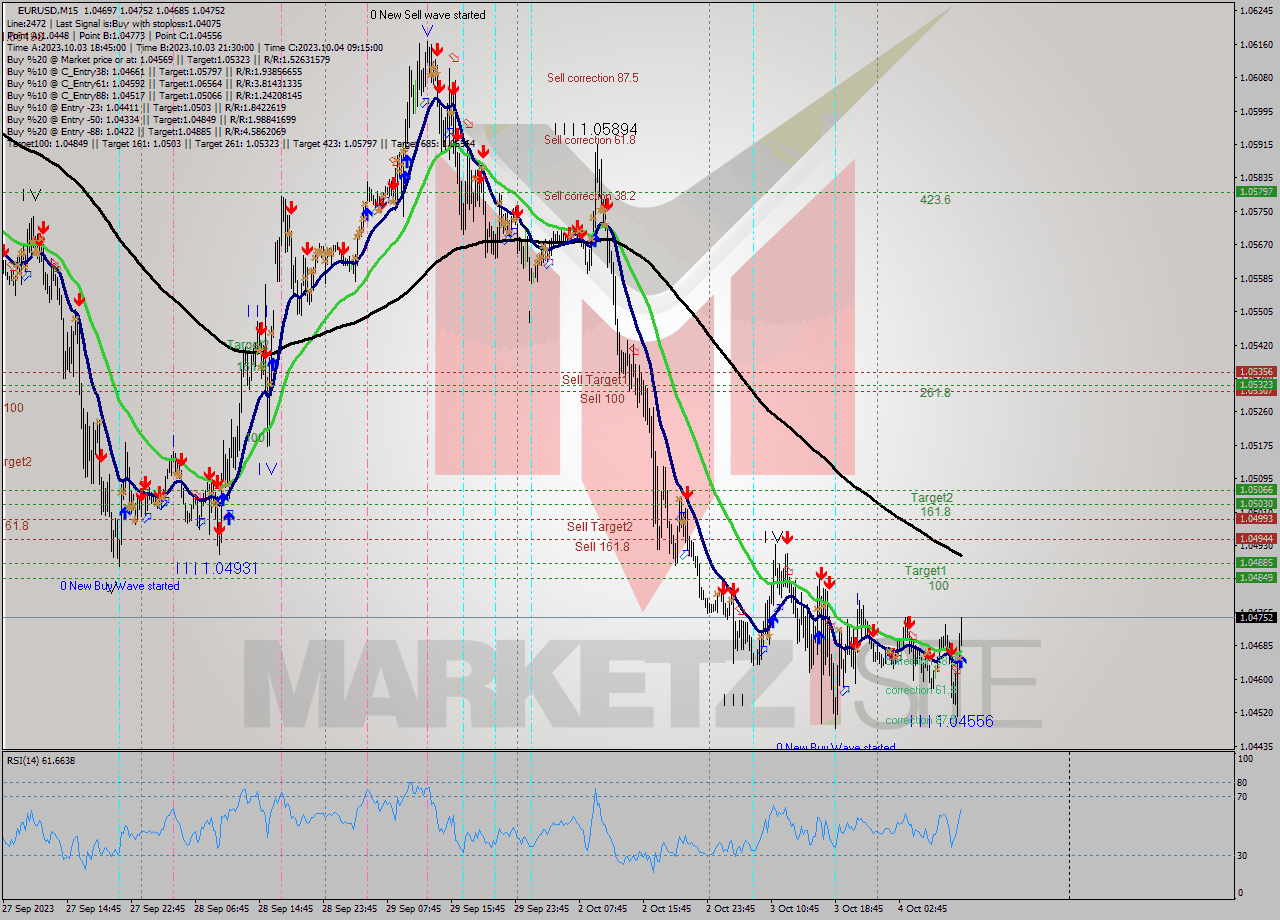
Task: Select the 'Sell correction 87.5' label
Action: click(x=592, y=77)
